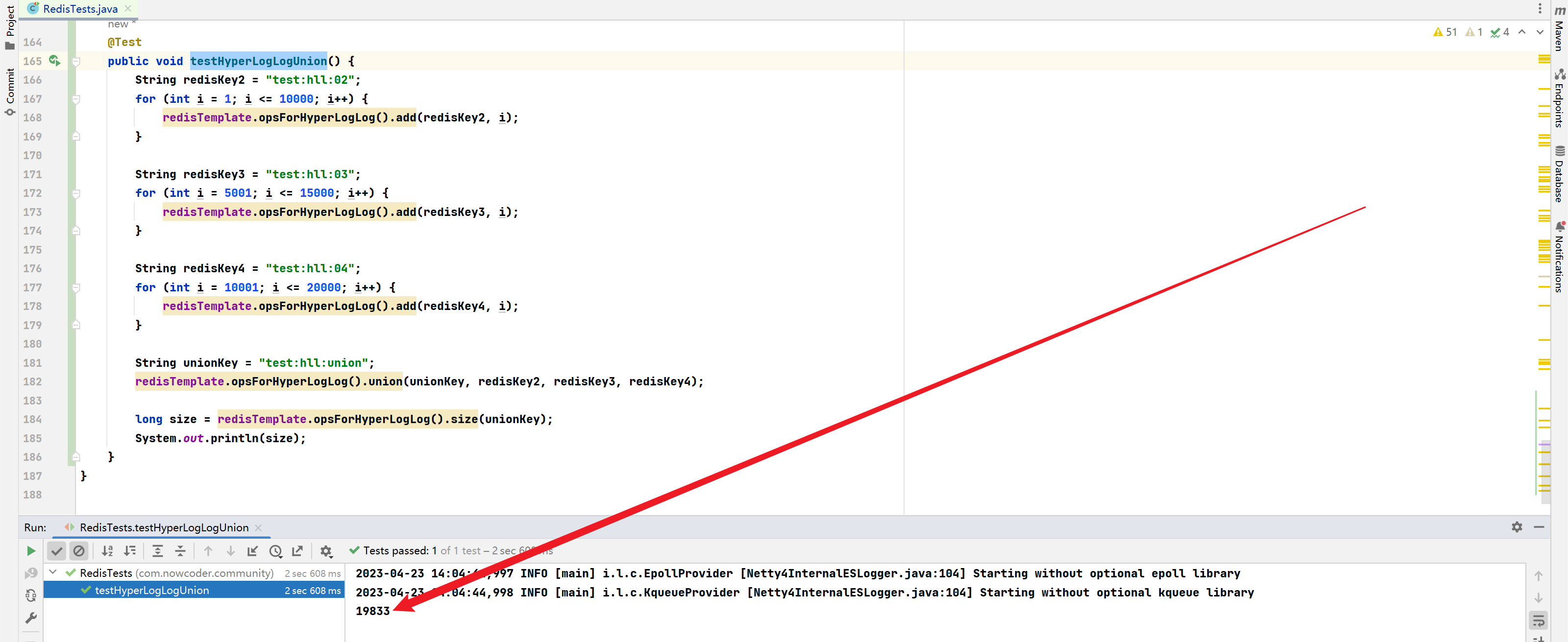Export test results icon
The width and height of the screenshot is (1568, 642).
point(297,551)
